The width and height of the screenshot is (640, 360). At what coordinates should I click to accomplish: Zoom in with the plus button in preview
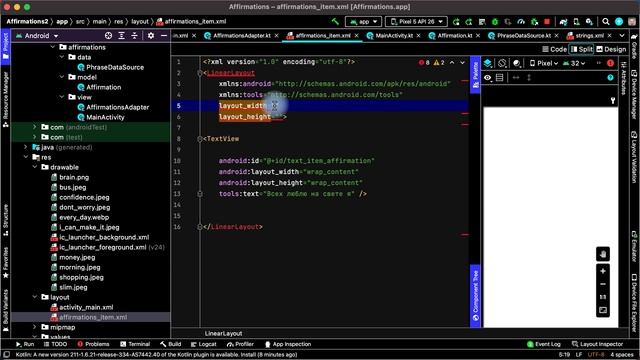click(x=603, y=271)
